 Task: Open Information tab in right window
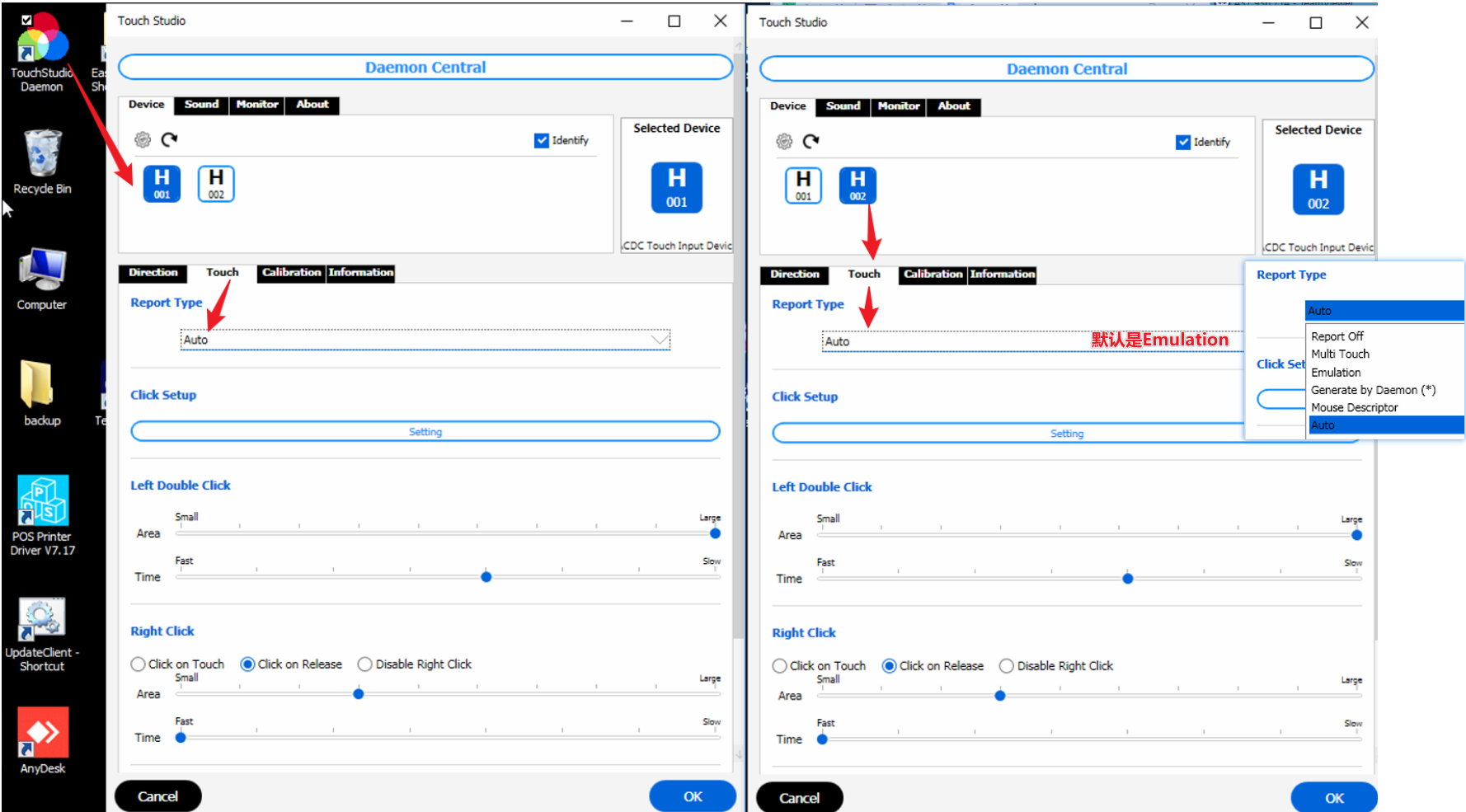1002,275
